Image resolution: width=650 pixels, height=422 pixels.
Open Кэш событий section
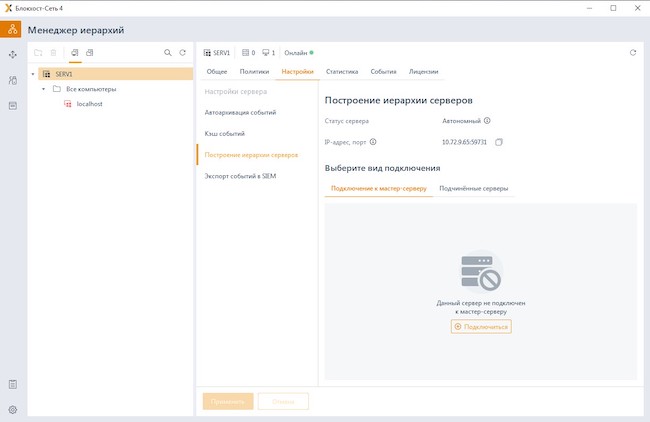pyautogui.click(x=225, y=133)
